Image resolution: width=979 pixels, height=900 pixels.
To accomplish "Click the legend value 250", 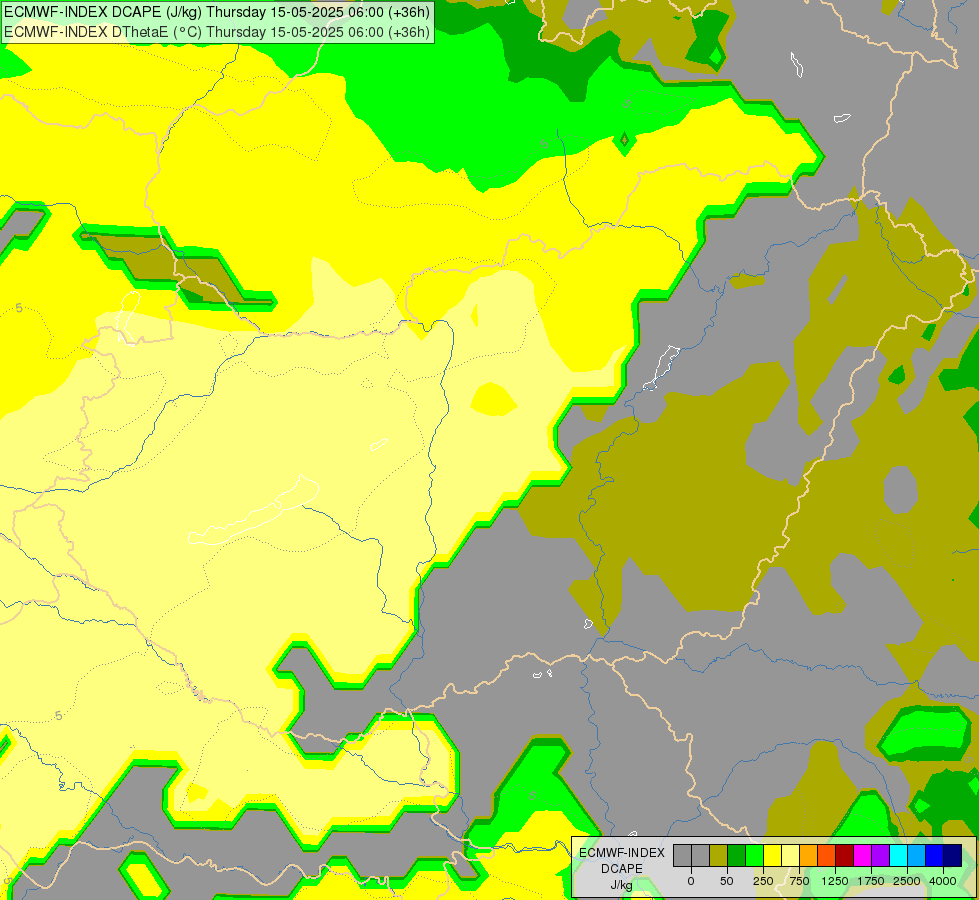I will click(x=763, y=881).
